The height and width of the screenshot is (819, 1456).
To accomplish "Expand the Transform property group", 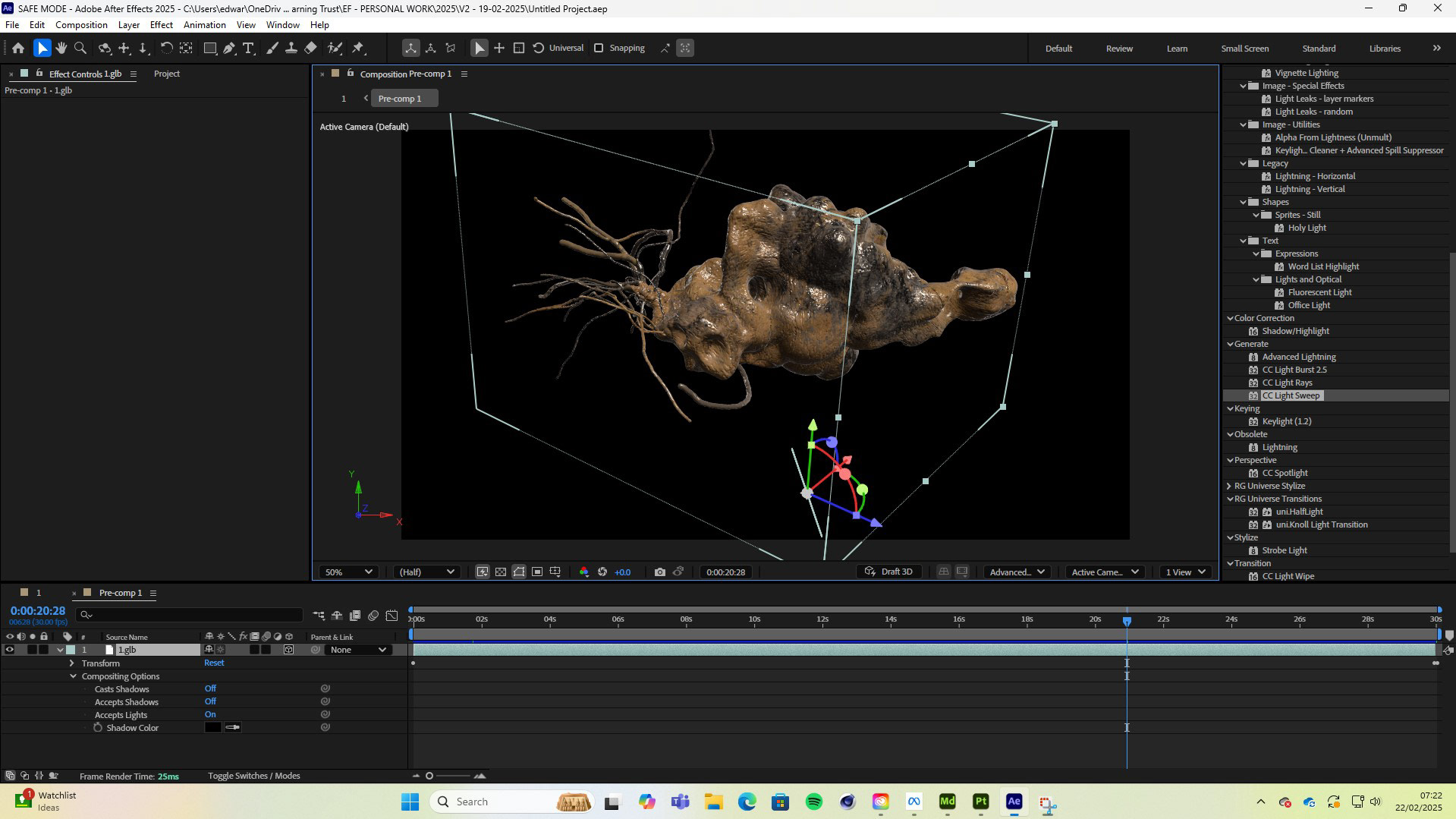I will [72, 663].
